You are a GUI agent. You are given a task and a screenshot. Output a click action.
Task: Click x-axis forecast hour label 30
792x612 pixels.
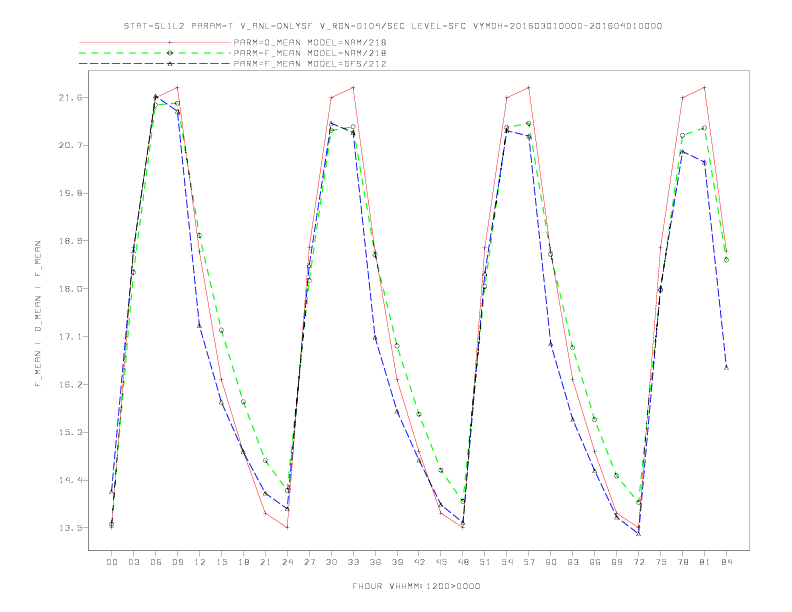(331, 562)
